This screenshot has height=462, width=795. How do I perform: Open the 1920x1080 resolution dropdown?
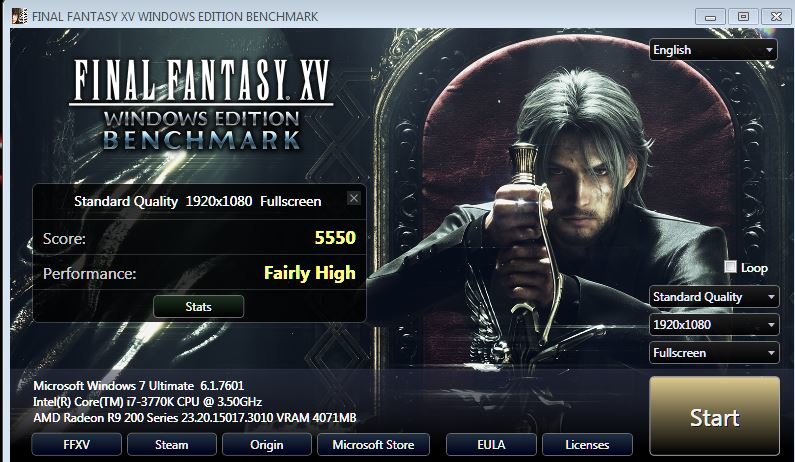pos(714,325)
